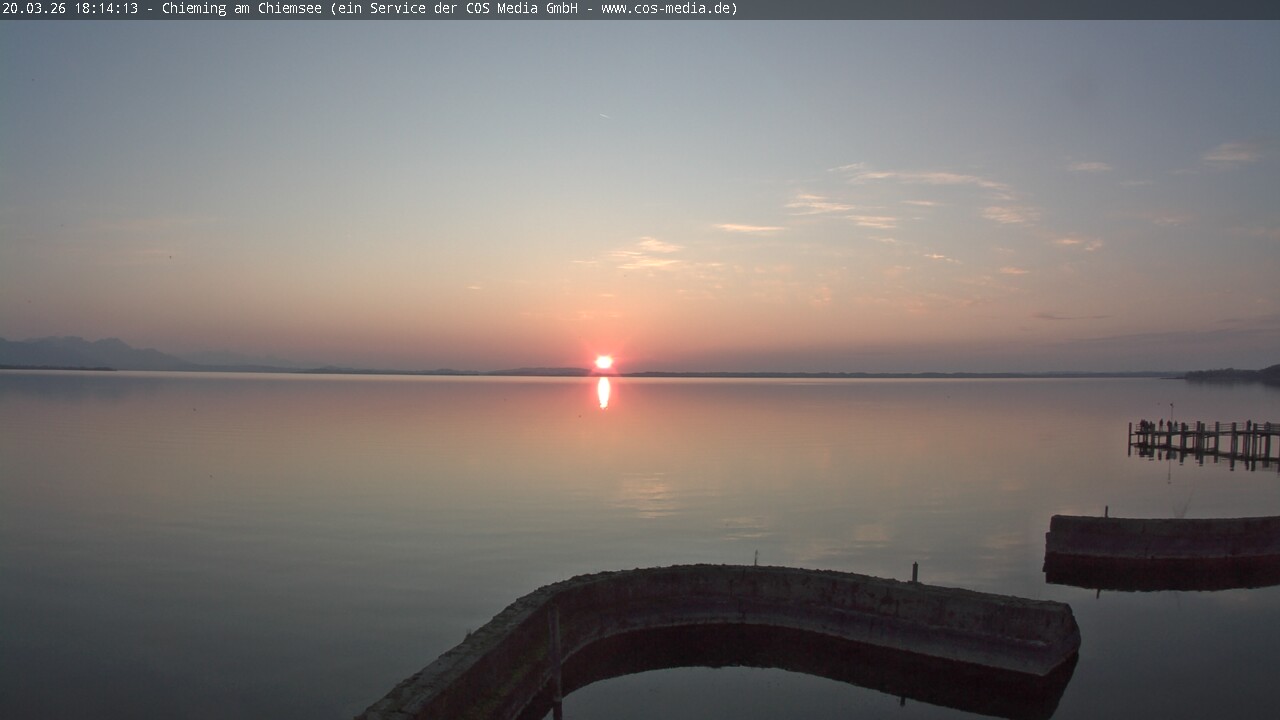Click the wispy clouds above the sun

[x=645, y=255]
